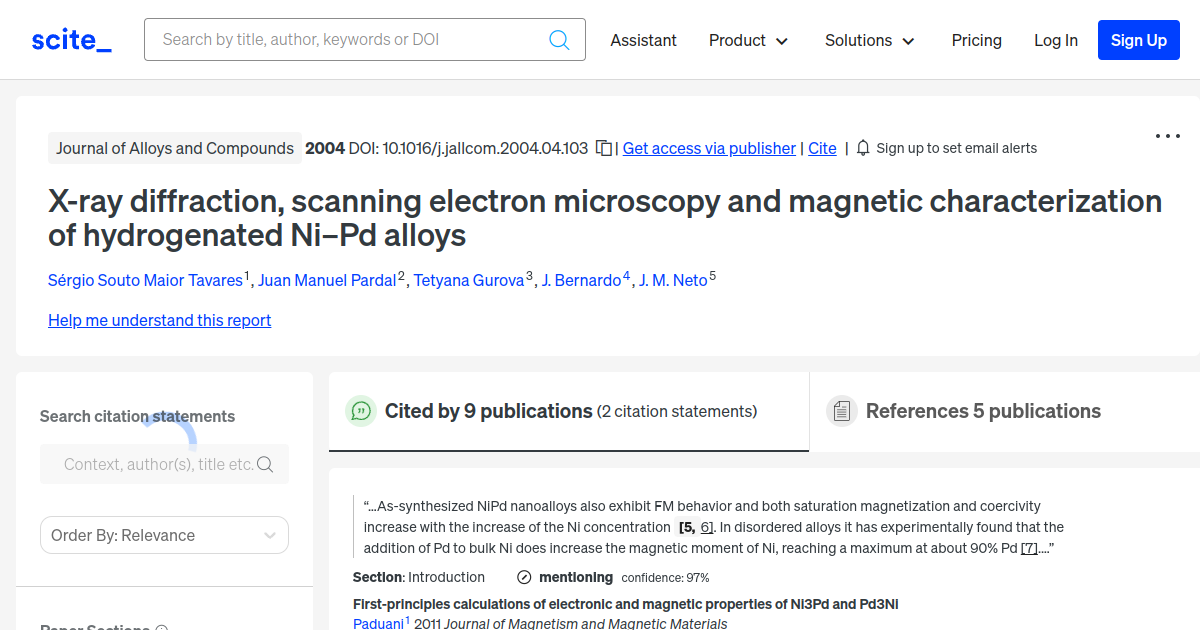Open the Order By: Relevance dropdown

pyautogui.click(x=164, y=535)
